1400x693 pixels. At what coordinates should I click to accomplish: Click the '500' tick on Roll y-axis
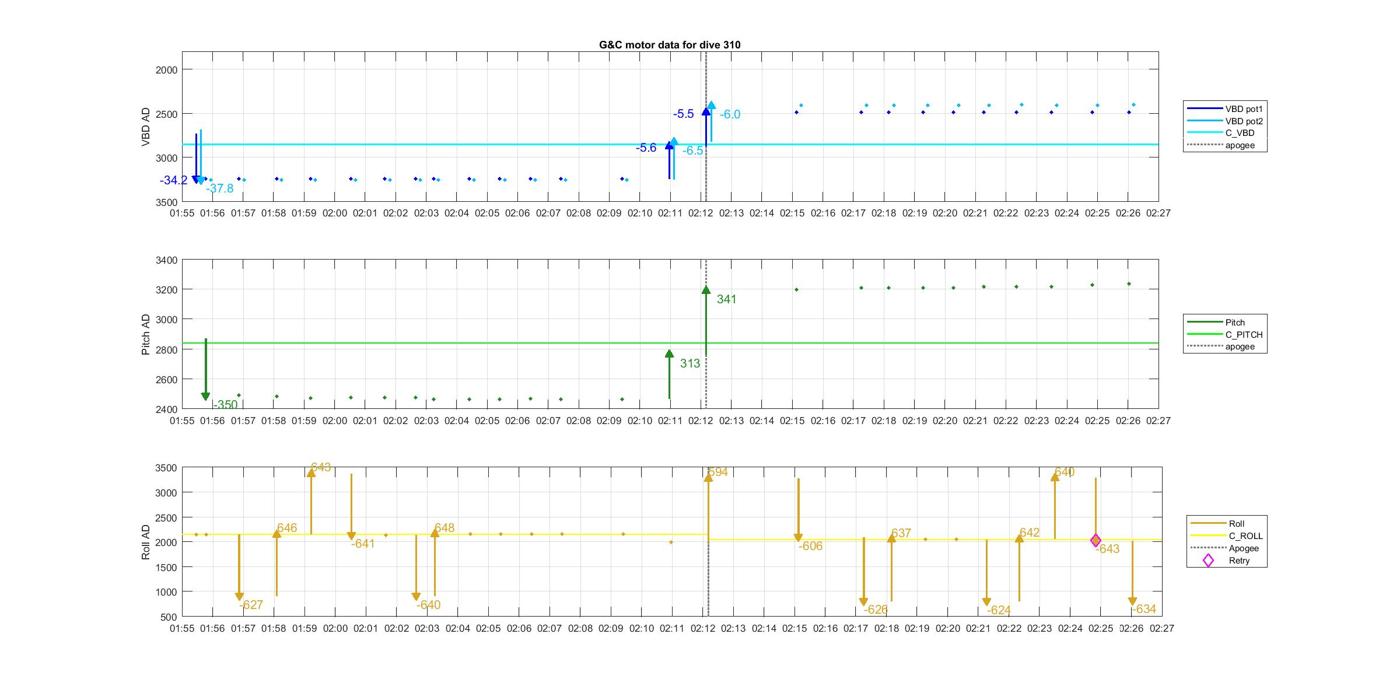tap(169, 617)
